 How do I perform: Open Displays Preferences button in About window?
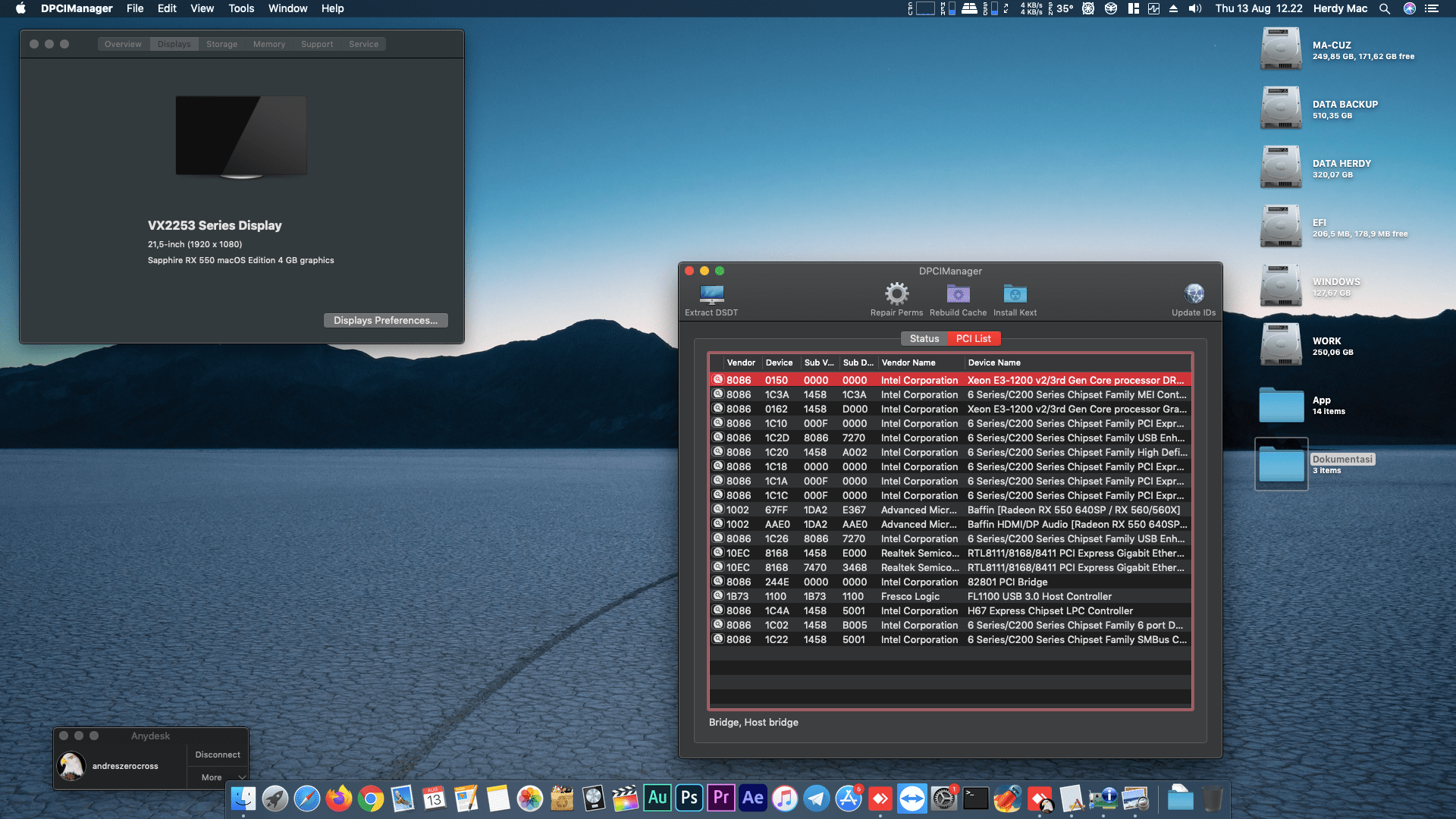pos(385,320)
